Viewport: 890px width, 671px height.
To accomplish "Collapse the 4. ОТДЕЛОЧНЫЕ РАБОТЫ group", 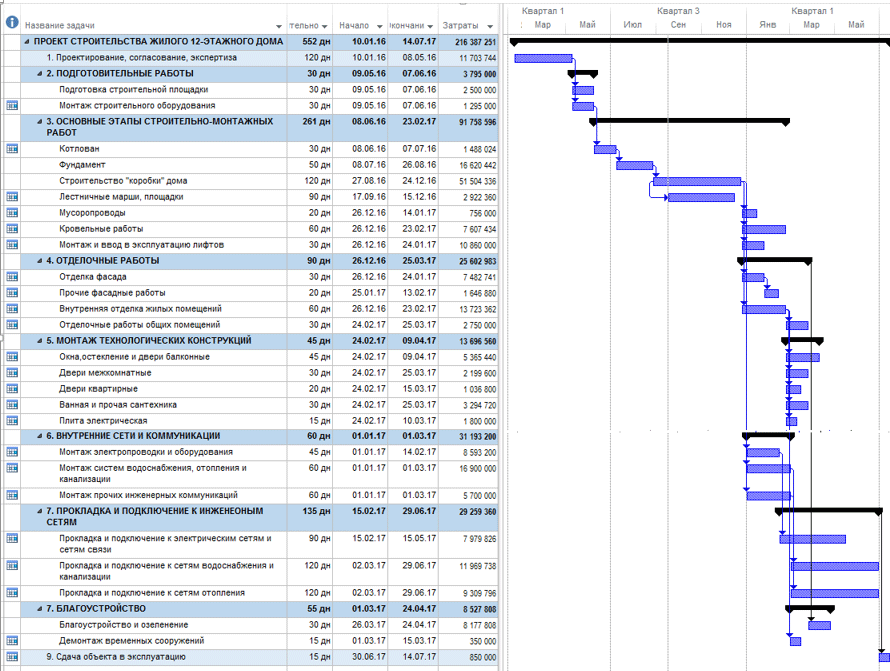I will (x=39, y=261).
